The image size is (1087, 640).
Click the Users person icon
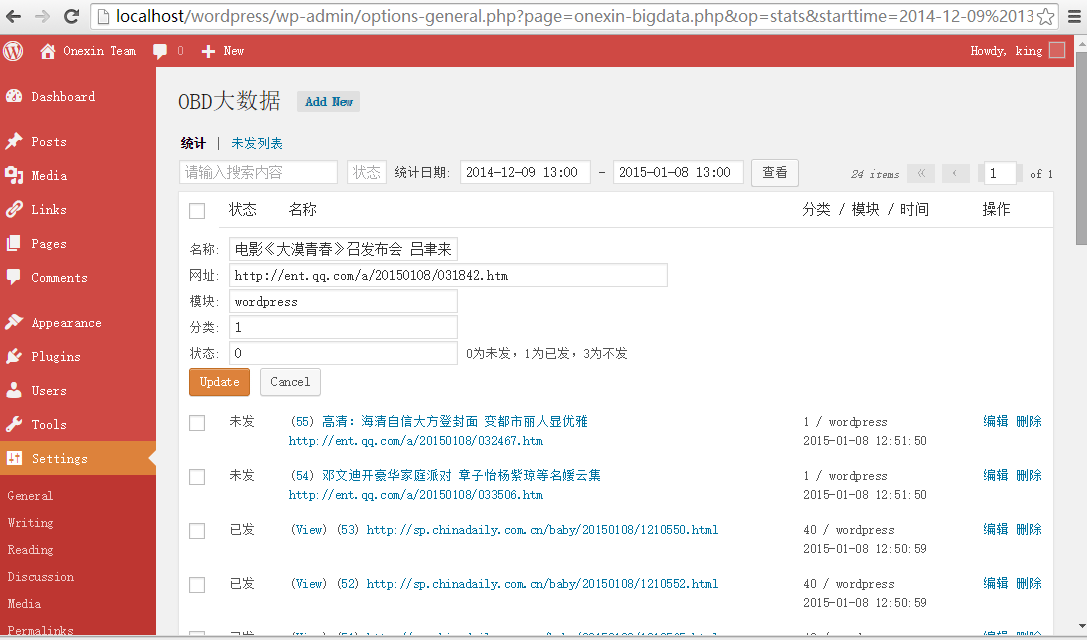14,390
